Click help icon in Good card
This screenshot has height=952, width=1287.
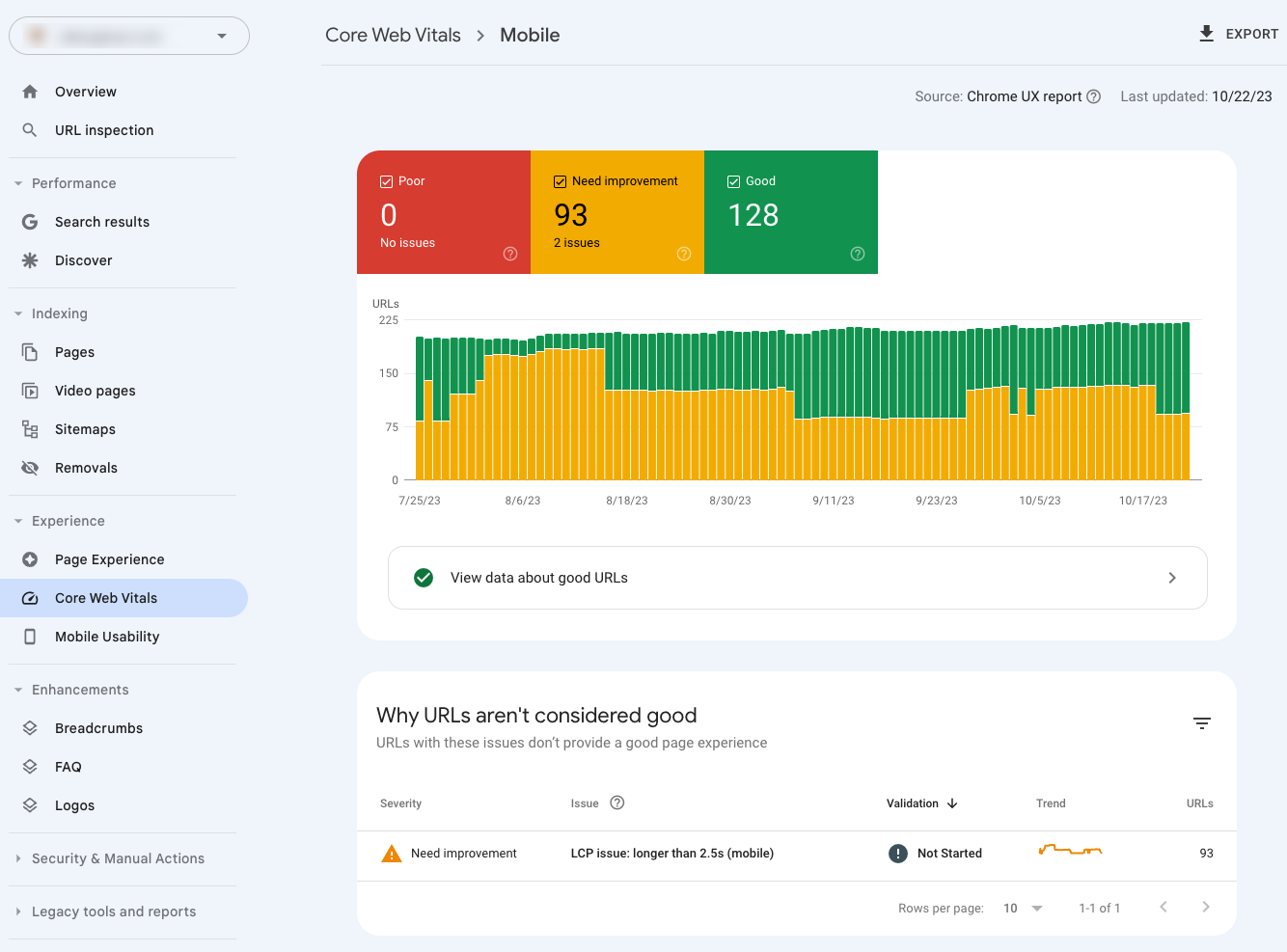(858, 254)
